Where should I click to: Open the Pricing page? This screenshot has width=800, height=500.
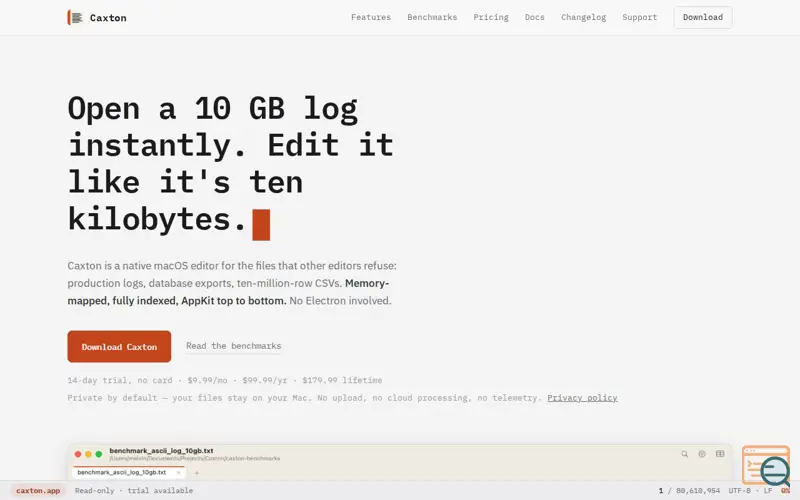[491, 17]
